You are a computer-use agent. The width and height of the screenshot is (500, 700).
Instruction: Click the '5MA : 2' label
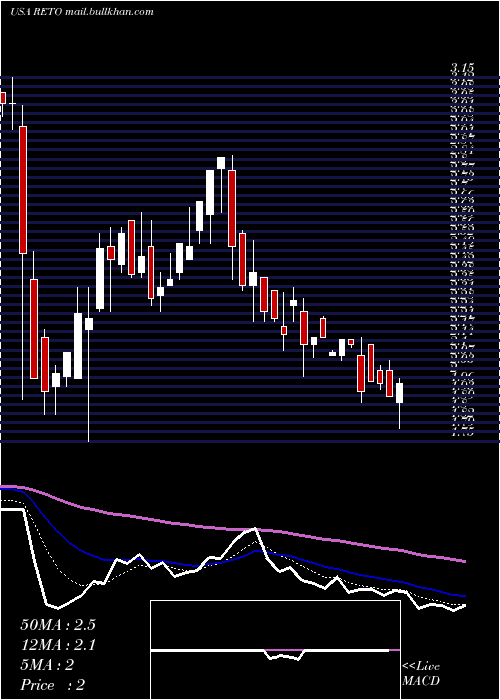pos(47,665)
